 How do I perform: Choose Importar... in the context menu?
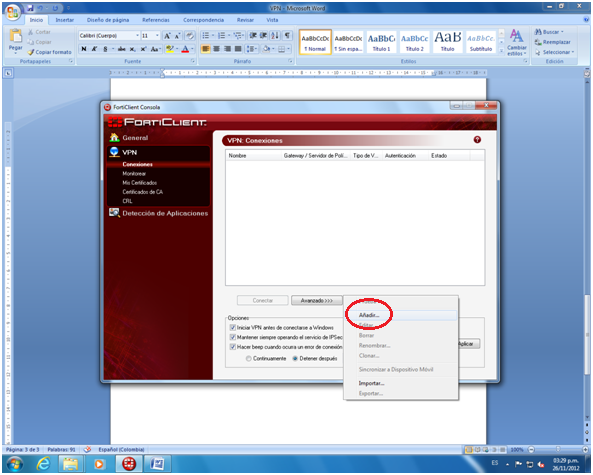[401, 383]
